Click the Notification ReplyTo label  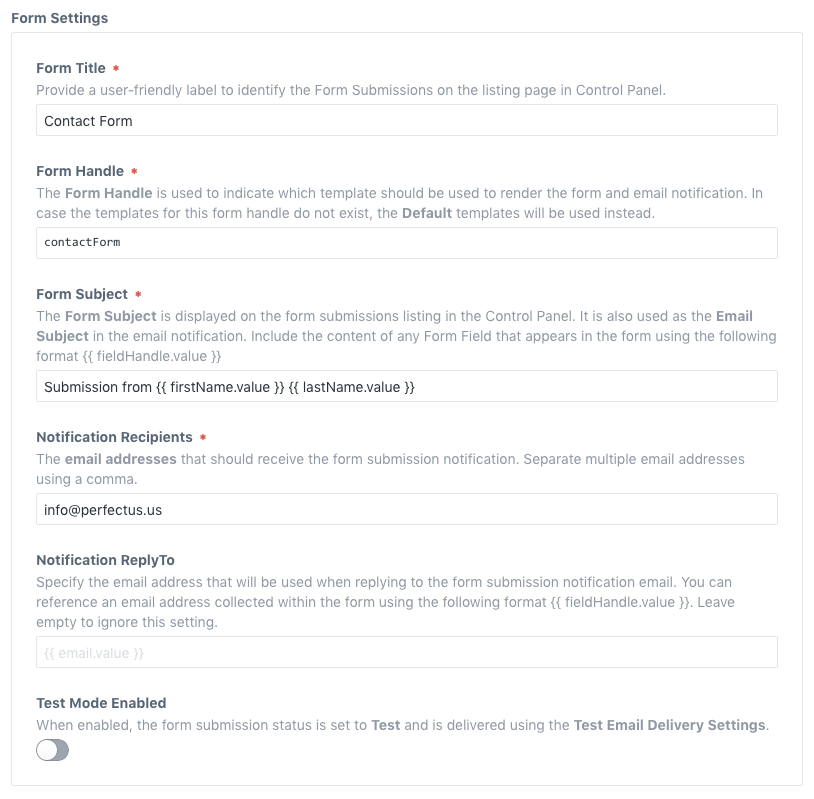pos(105,560)
